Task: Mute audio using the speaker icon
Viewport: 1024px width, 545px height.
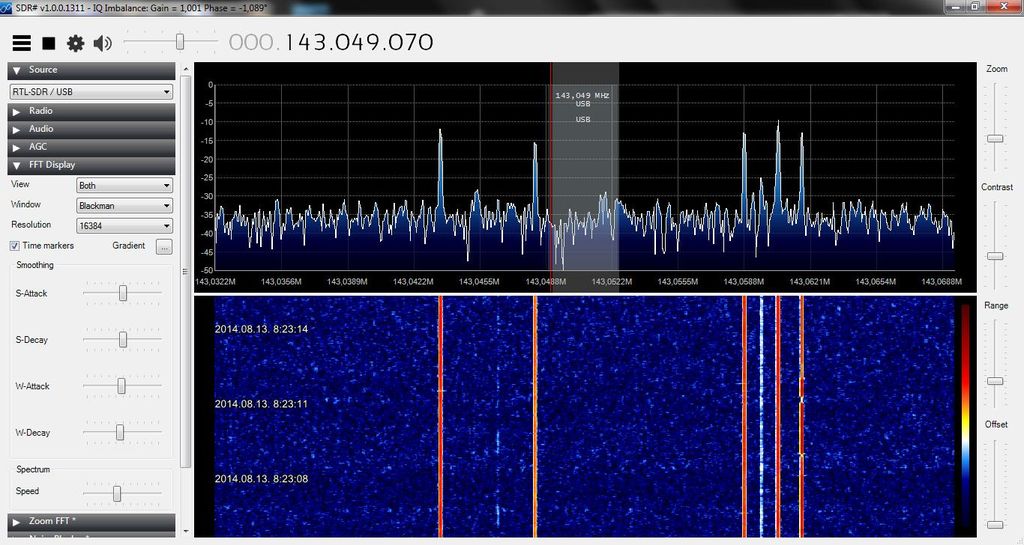Action: point(102,43)
